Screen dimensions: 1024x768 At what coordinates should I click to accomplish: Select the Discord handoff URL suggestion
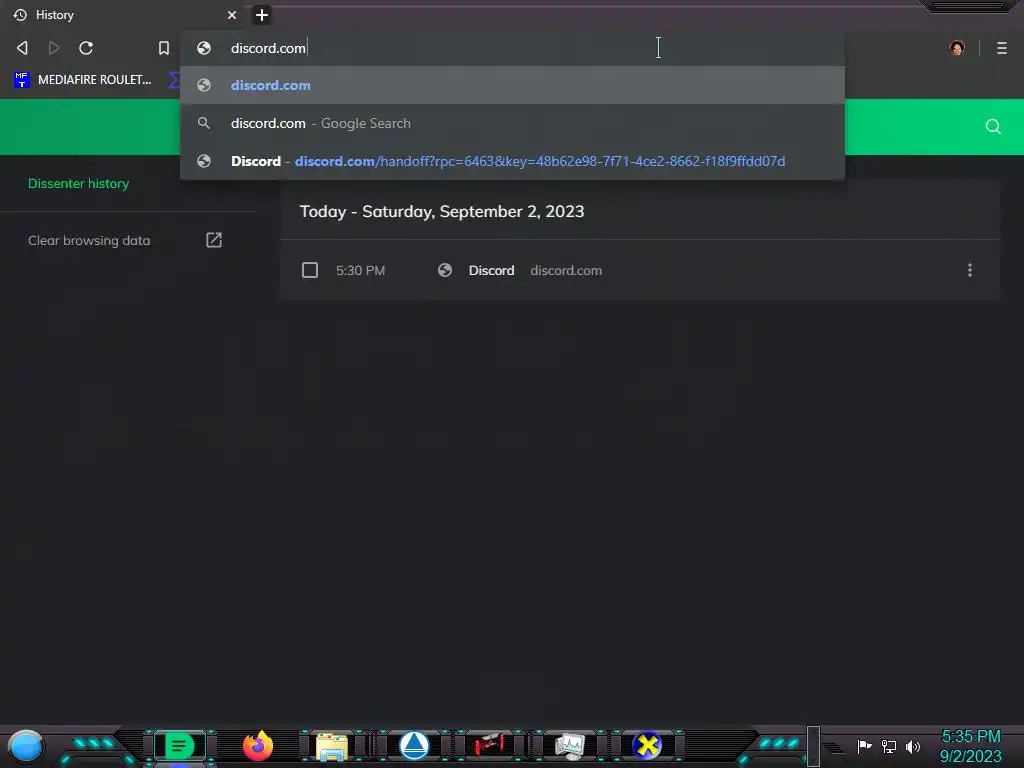[513, 161]
